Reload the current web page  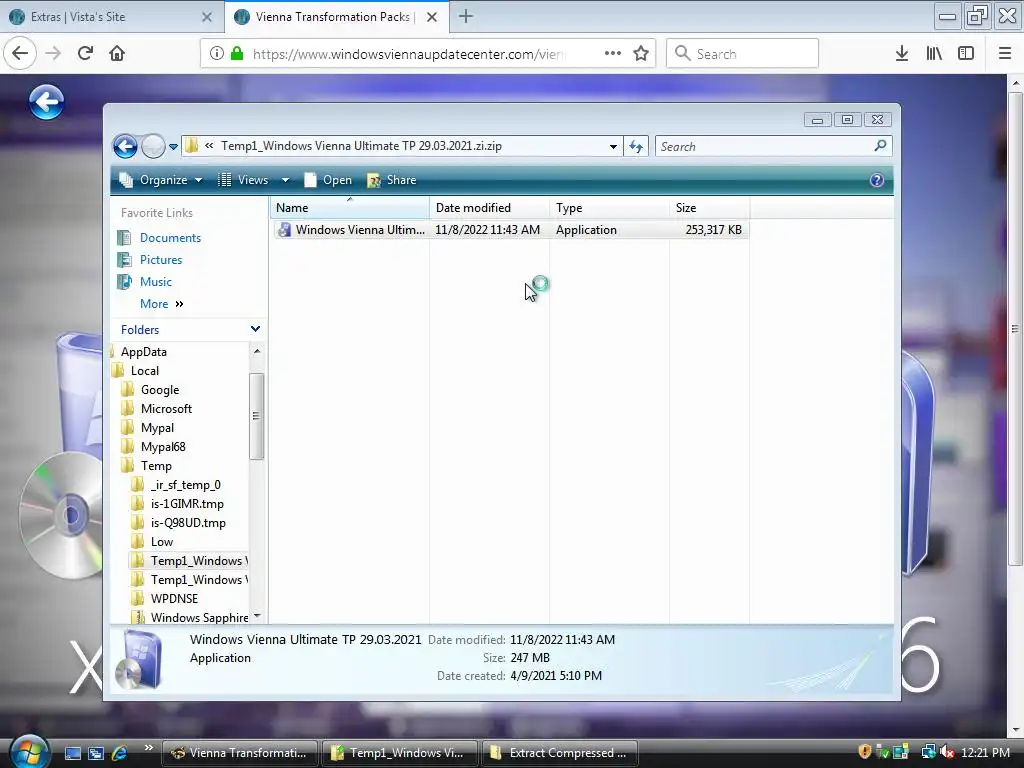(85, 53)
